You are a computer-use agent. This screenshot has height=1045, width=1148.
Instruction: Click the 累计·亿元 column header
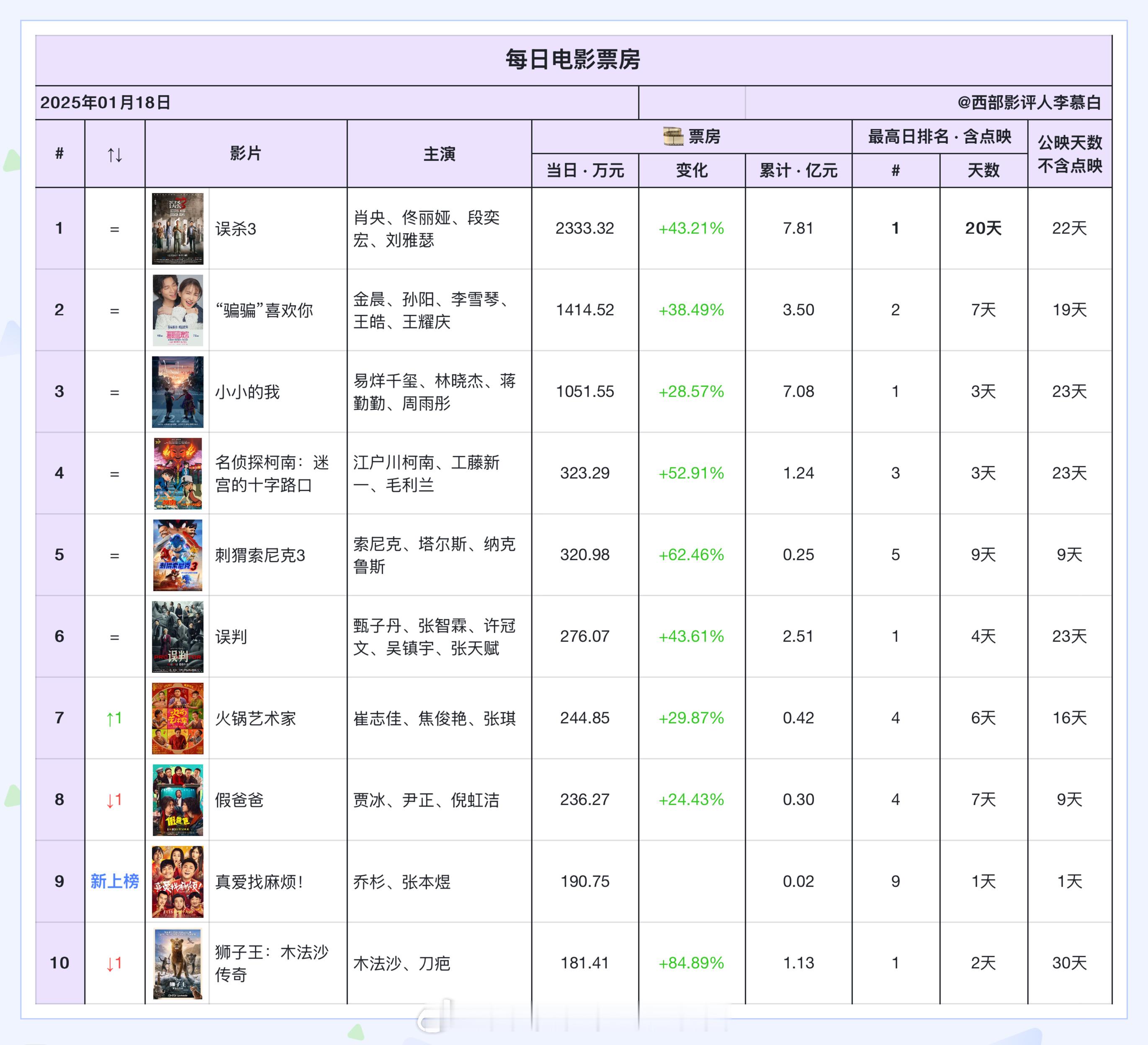coord(798,170)
